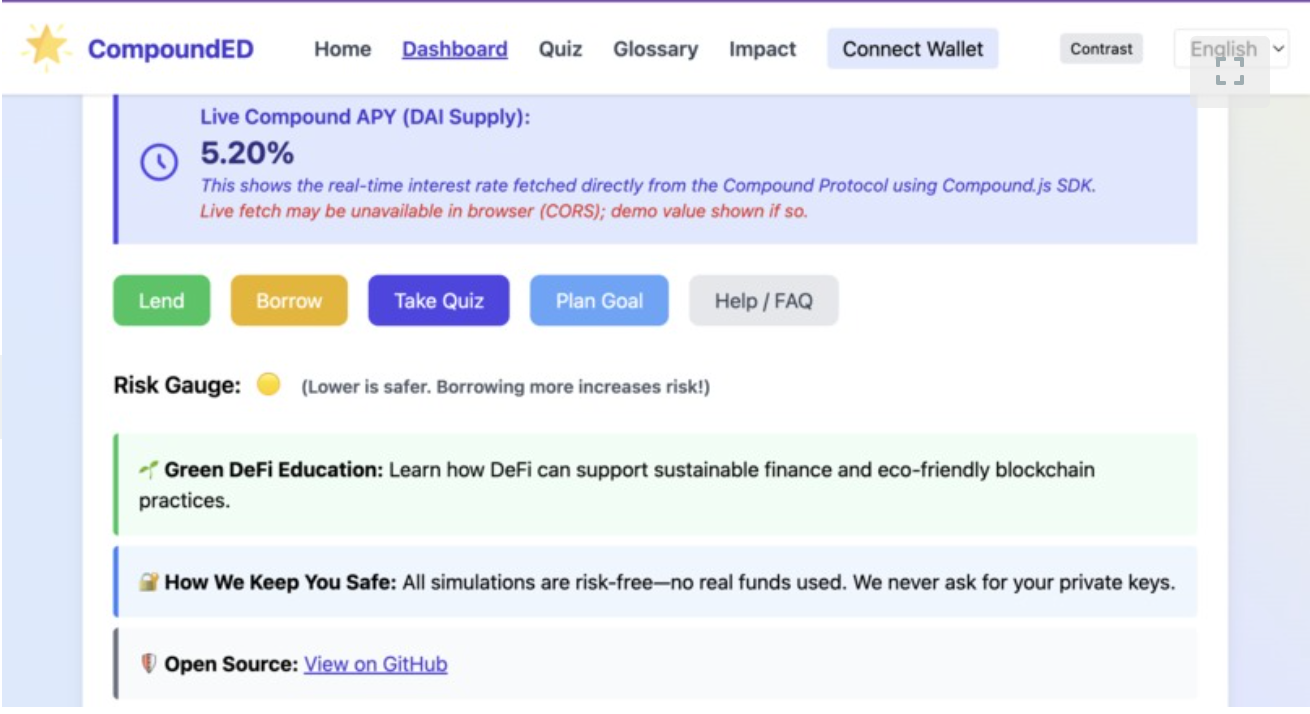The image size is (1310, 714).
Task: Click the shield icon beside Open Source
Action: 148,663
